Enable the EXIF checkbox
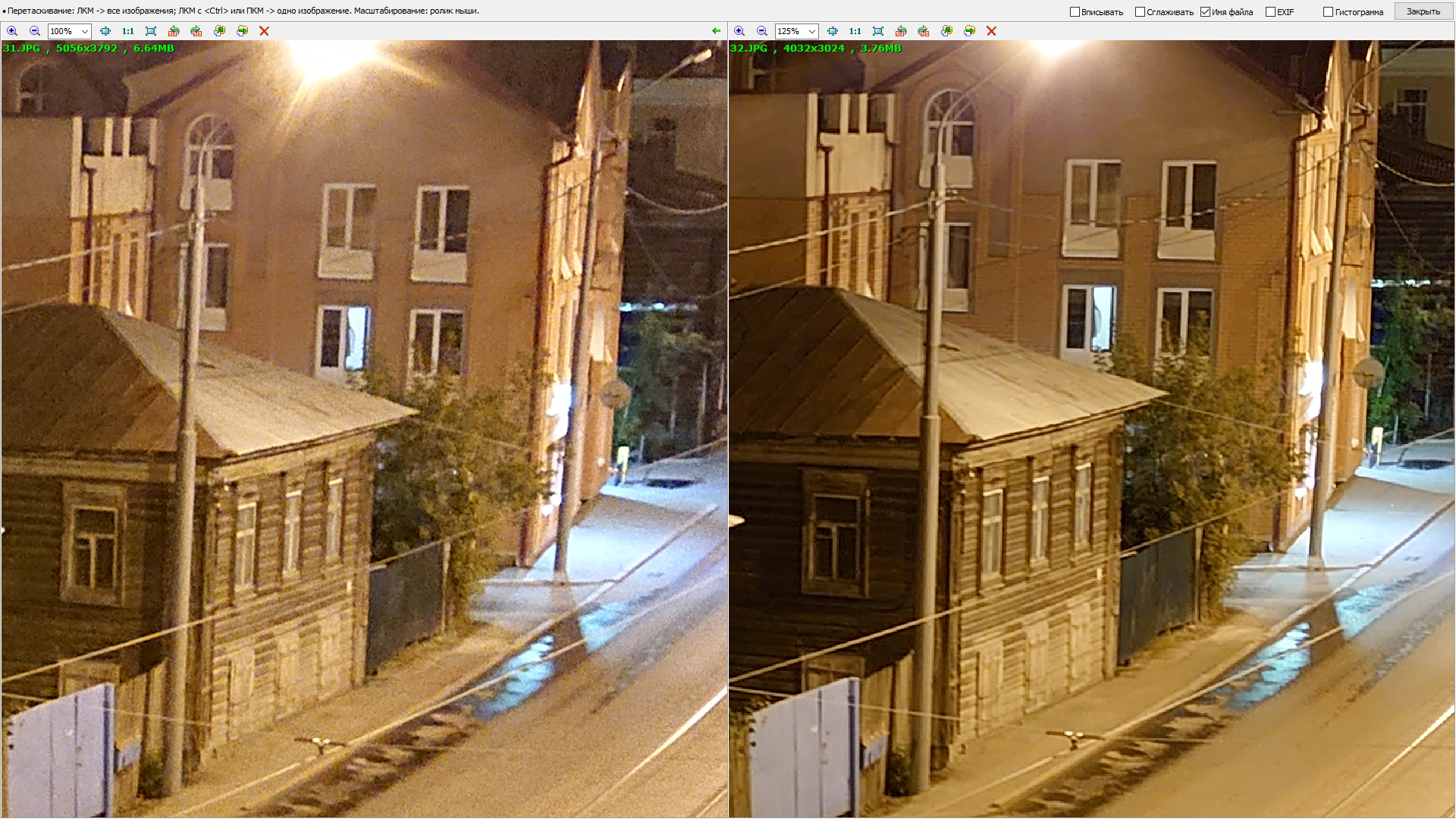Screen dimensions: 1456x819 click(x=1270, y=11)
